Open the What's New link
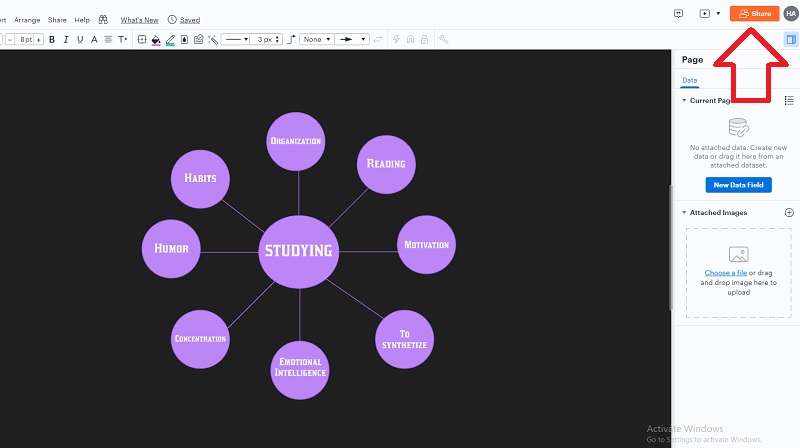The height and width of the screenshot is (448, 800). (x=139, y=20)
